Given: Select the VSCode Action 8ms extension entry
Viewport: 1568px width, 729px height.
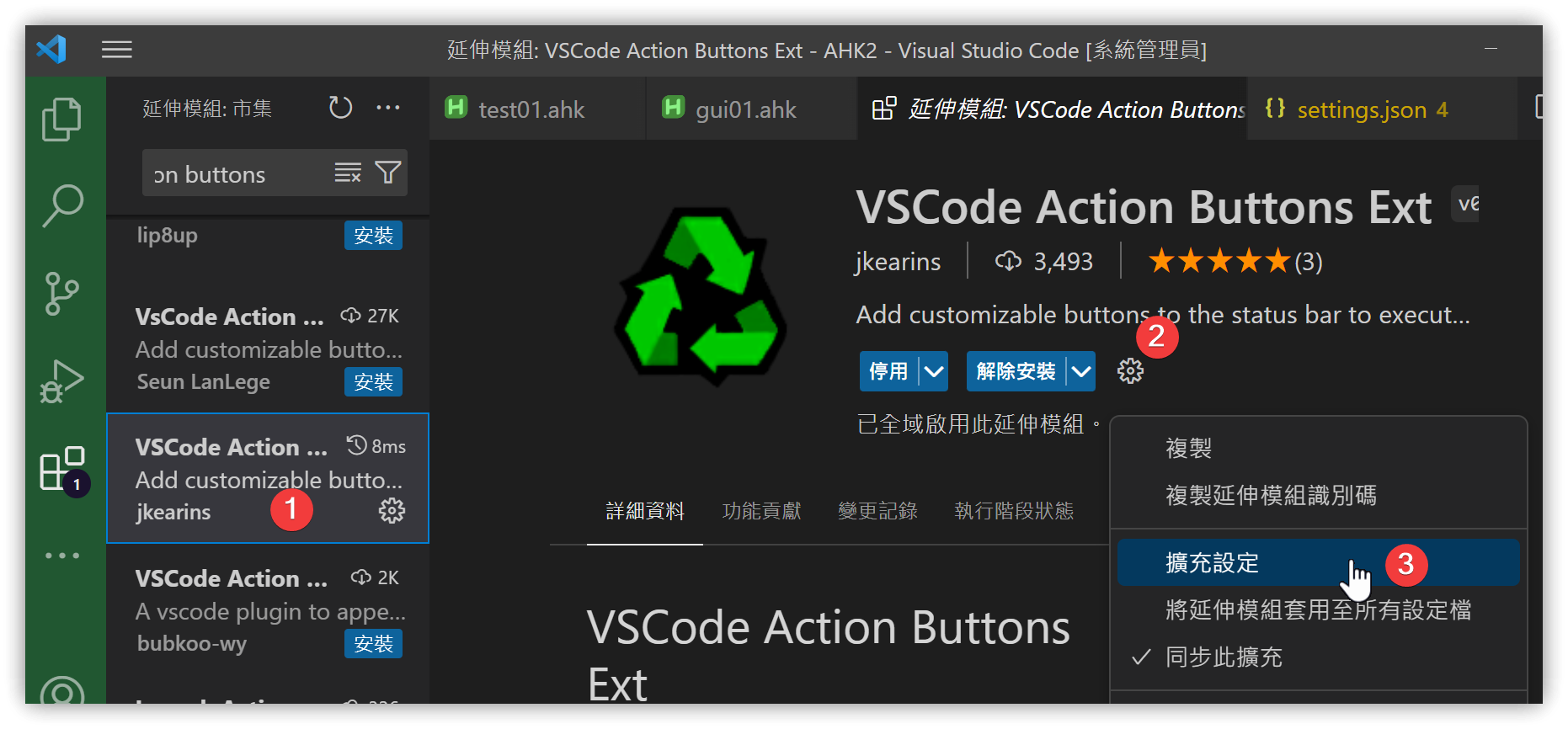Looking at the screenshot, I should pos(268,478).
